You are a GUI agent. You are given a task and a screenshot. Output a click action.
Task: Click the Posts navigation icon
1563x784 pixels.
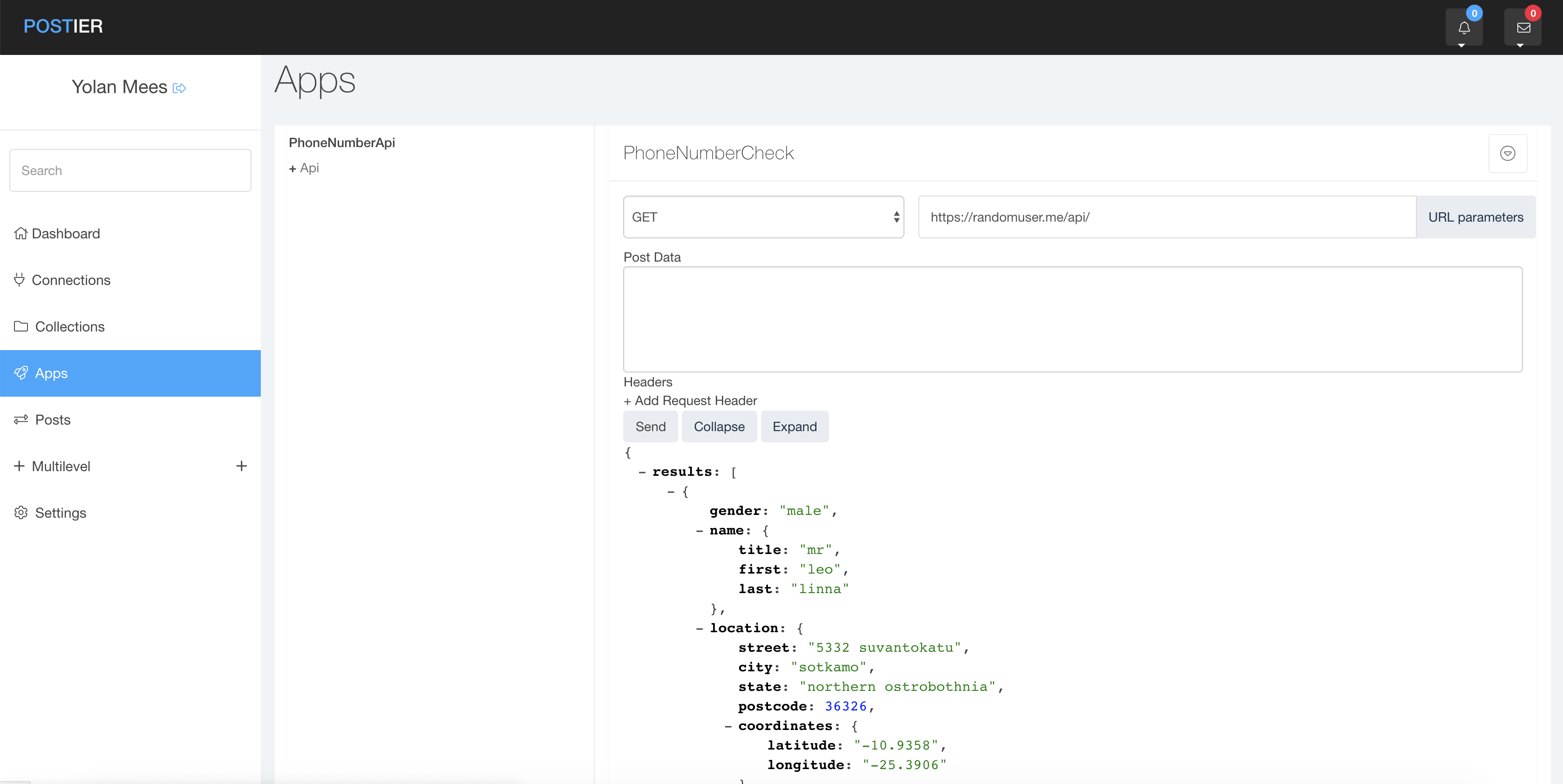(x=21, y=419)
